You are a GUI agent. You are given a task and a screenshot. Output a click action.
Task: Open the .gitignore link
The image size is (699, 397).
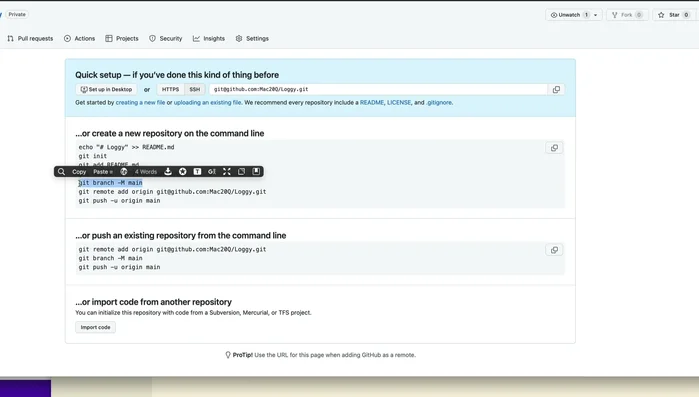click(439, 102)
